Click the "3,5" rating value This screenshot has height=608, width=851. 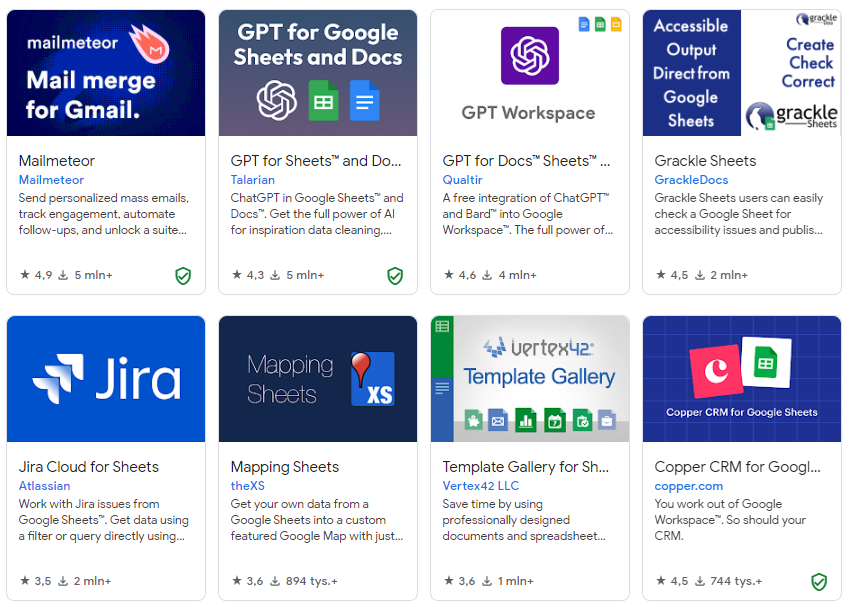click(43, 581)
